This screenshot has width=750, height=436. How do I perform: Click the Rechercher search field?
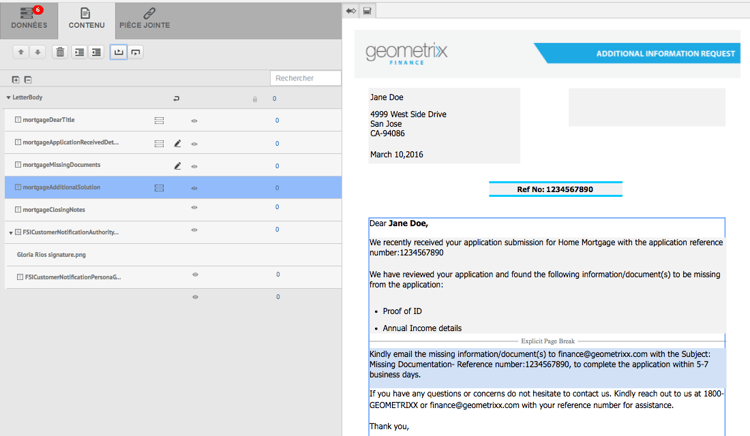point(306,78)
